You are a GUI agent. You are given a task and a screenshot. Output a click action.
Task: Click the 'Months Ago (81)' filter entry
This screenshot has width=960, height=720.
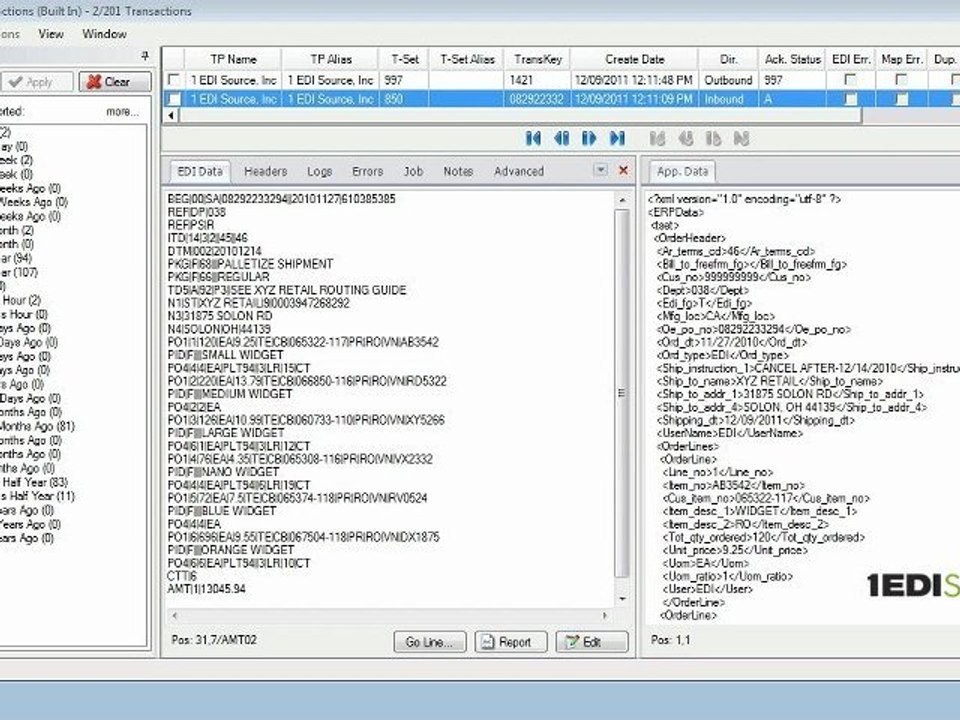click(x=37, y=426)
